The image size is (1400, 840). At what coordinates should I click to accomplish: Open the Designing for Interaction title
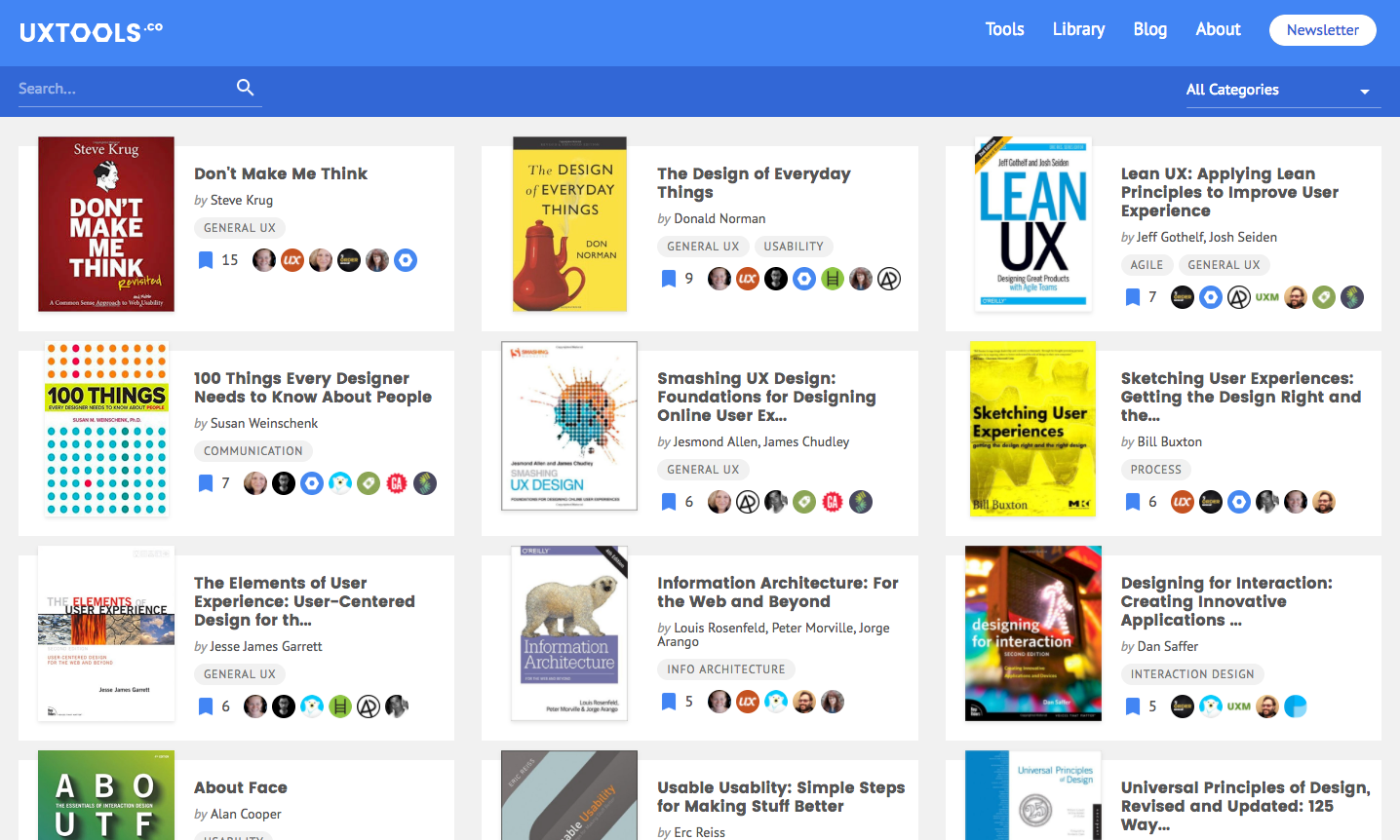(x=1226, y=601)
